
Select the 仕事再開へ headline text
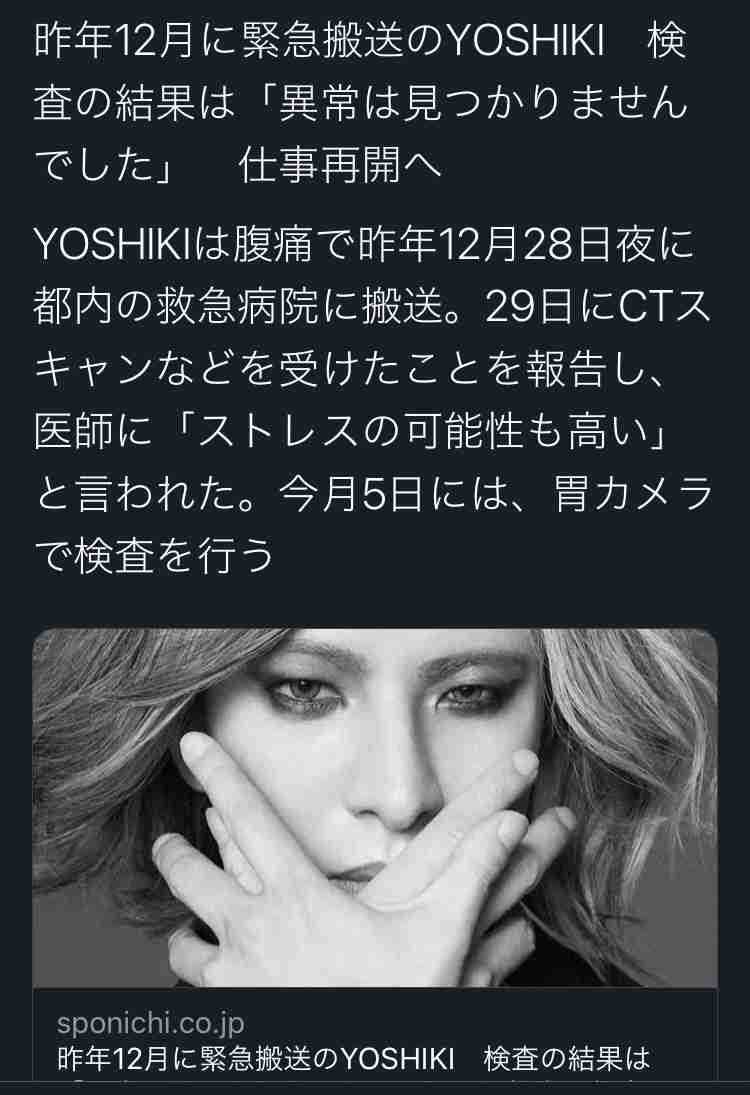[340, 166]
